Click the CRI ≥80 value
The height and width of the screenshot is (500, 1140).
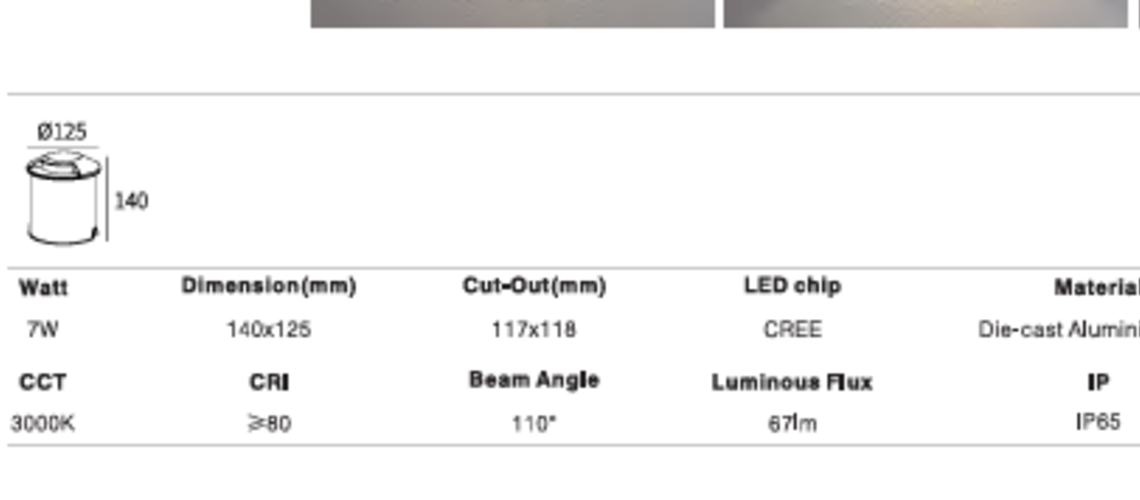(x=269, y=423)
